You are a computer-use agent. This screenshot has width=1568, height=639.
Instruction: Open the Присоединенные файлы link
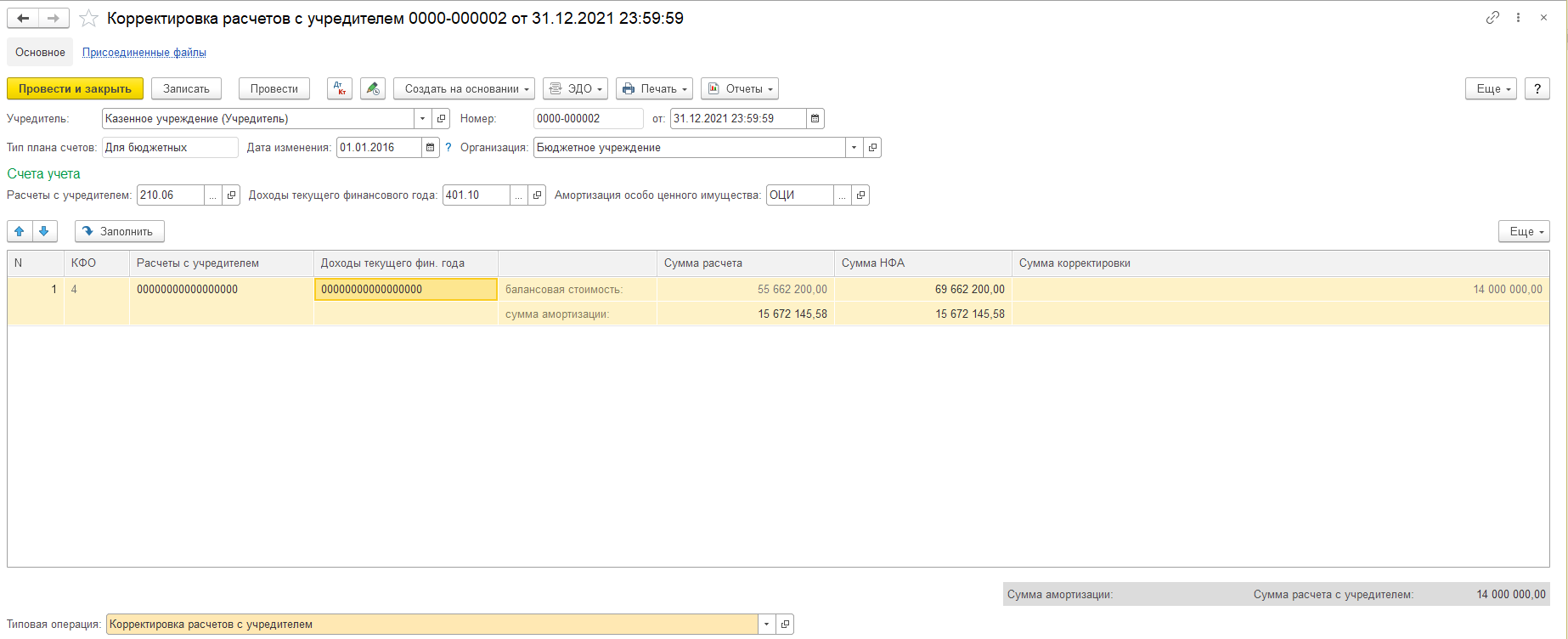click(x=144, y=53)
